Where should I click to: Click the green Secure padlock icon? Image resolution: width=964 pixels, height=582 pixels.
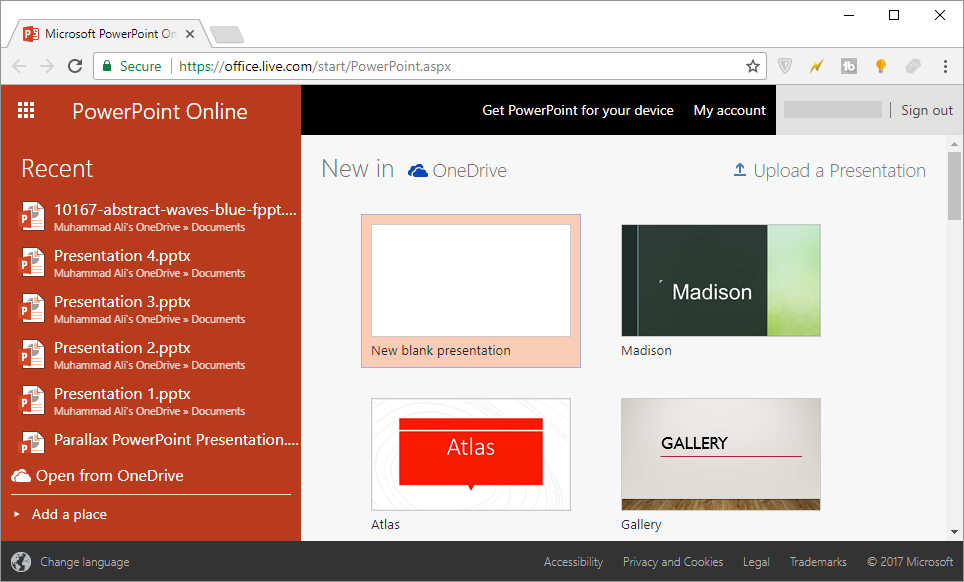tap(107, 66)
